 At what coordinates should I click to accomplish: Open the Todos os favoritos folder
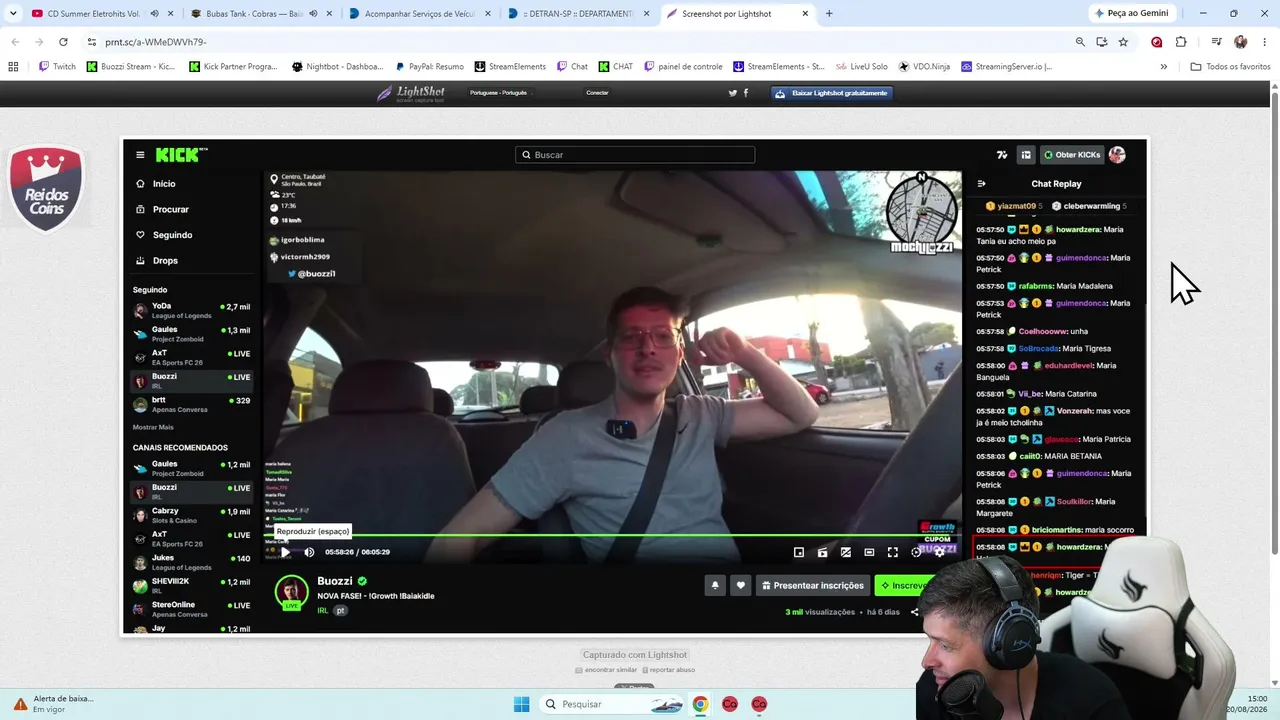pyautogui.click(x=1230, y=67)
